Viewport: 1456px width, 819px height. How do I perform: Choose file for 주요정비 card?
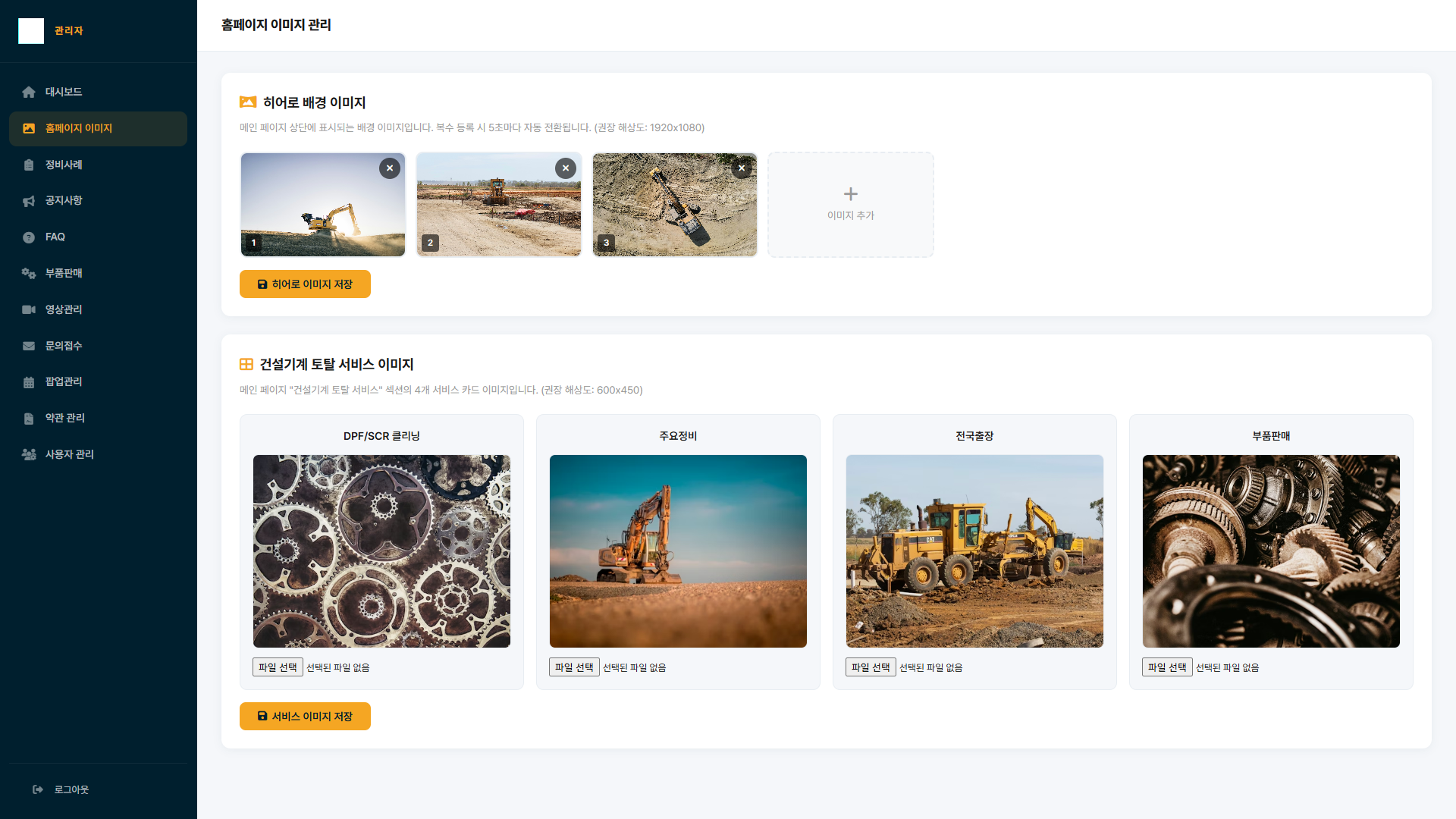point(574,667)
